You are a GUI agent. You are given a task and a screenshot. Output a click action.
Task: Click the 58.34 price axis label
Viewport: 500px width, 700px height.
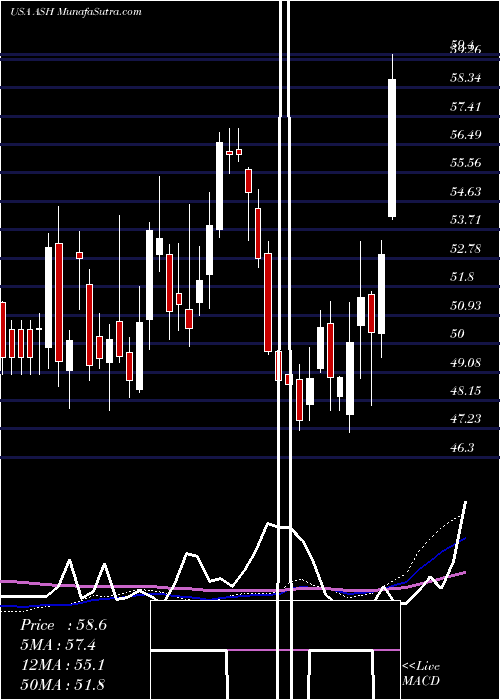[x=466, y=79]
